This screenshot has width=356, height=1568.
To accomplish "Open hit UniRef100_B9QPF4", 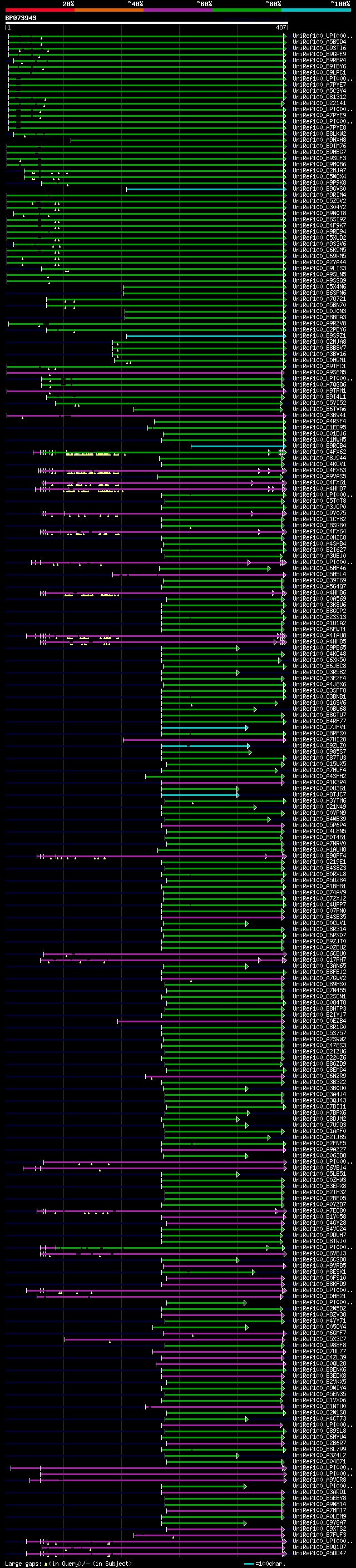I will point(319,855).
